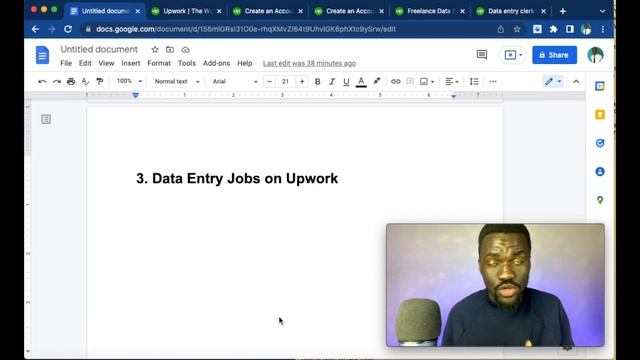Toggle italic formatting
This screenshot has width=640, height=360.
(x=332, y=82)
